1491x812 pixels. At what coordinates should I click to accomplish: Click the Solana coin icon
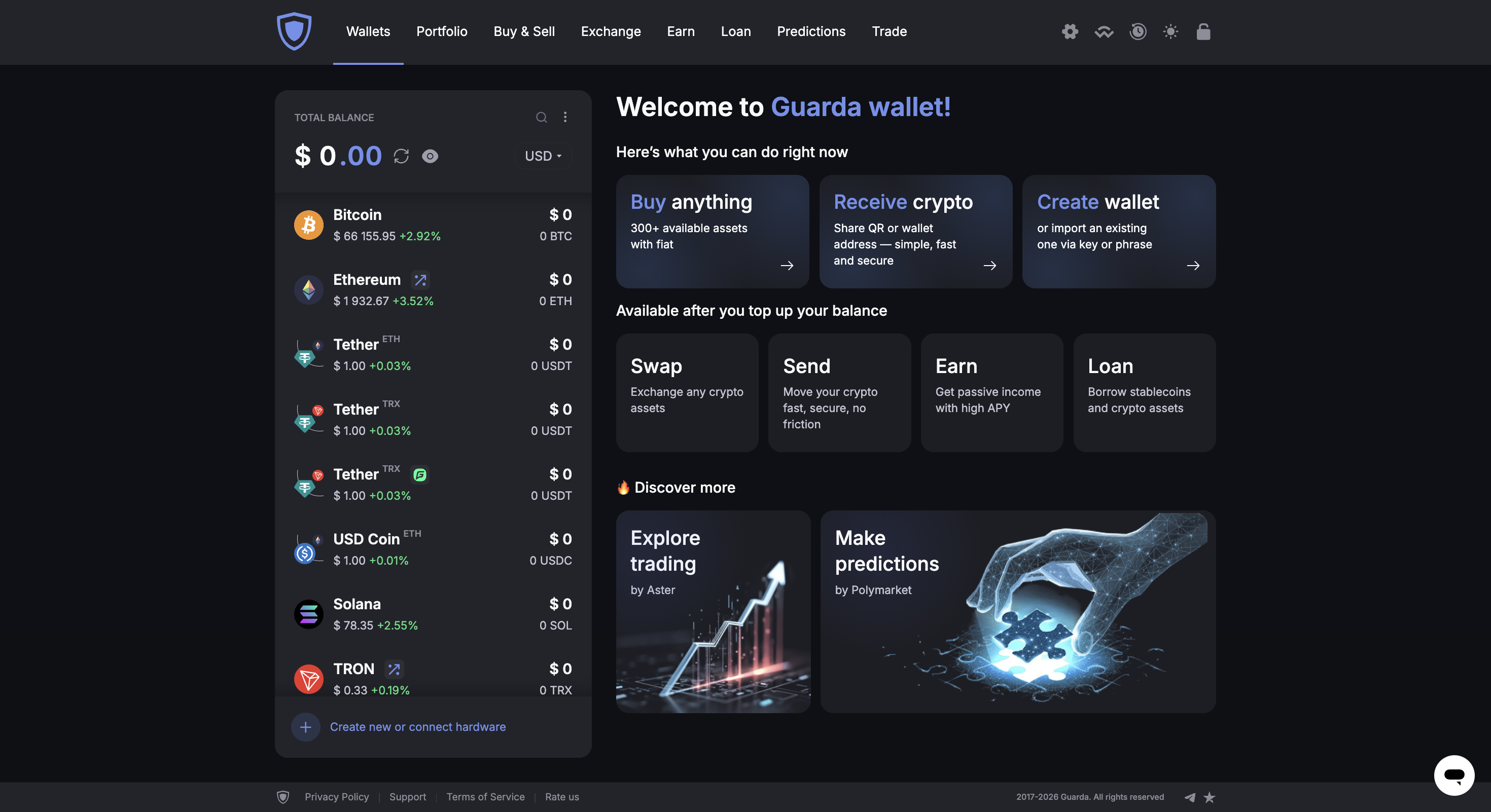[x=308, y=614]
